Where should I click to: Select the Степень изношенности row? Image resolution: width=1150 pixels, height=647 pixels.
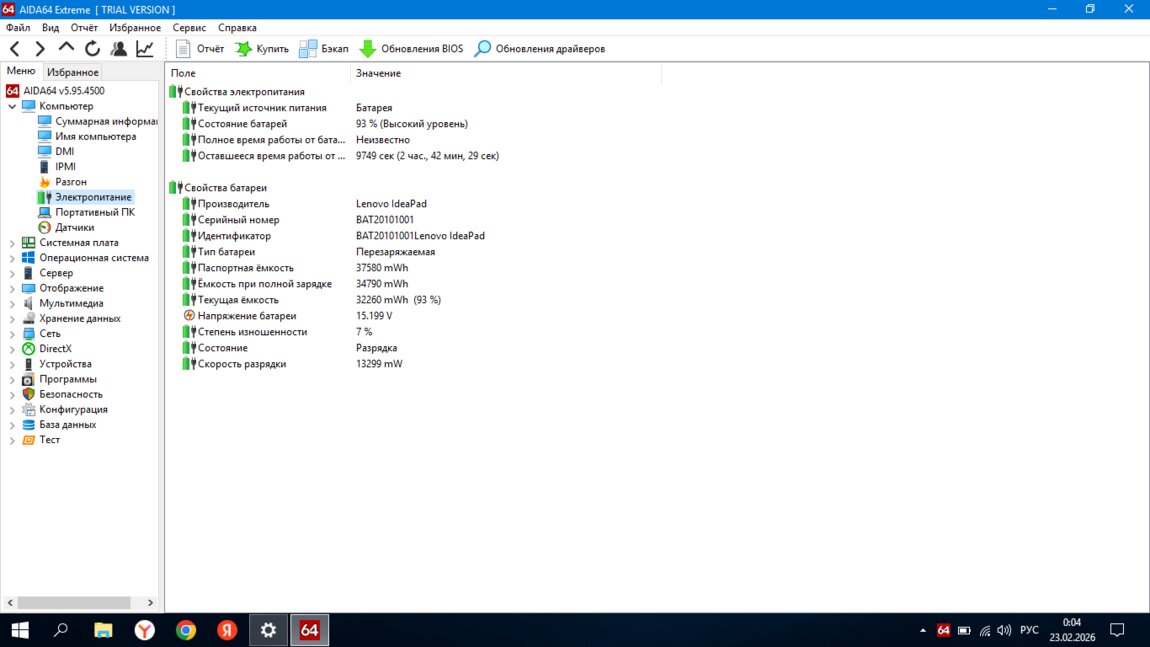click(x=252, y=332)
